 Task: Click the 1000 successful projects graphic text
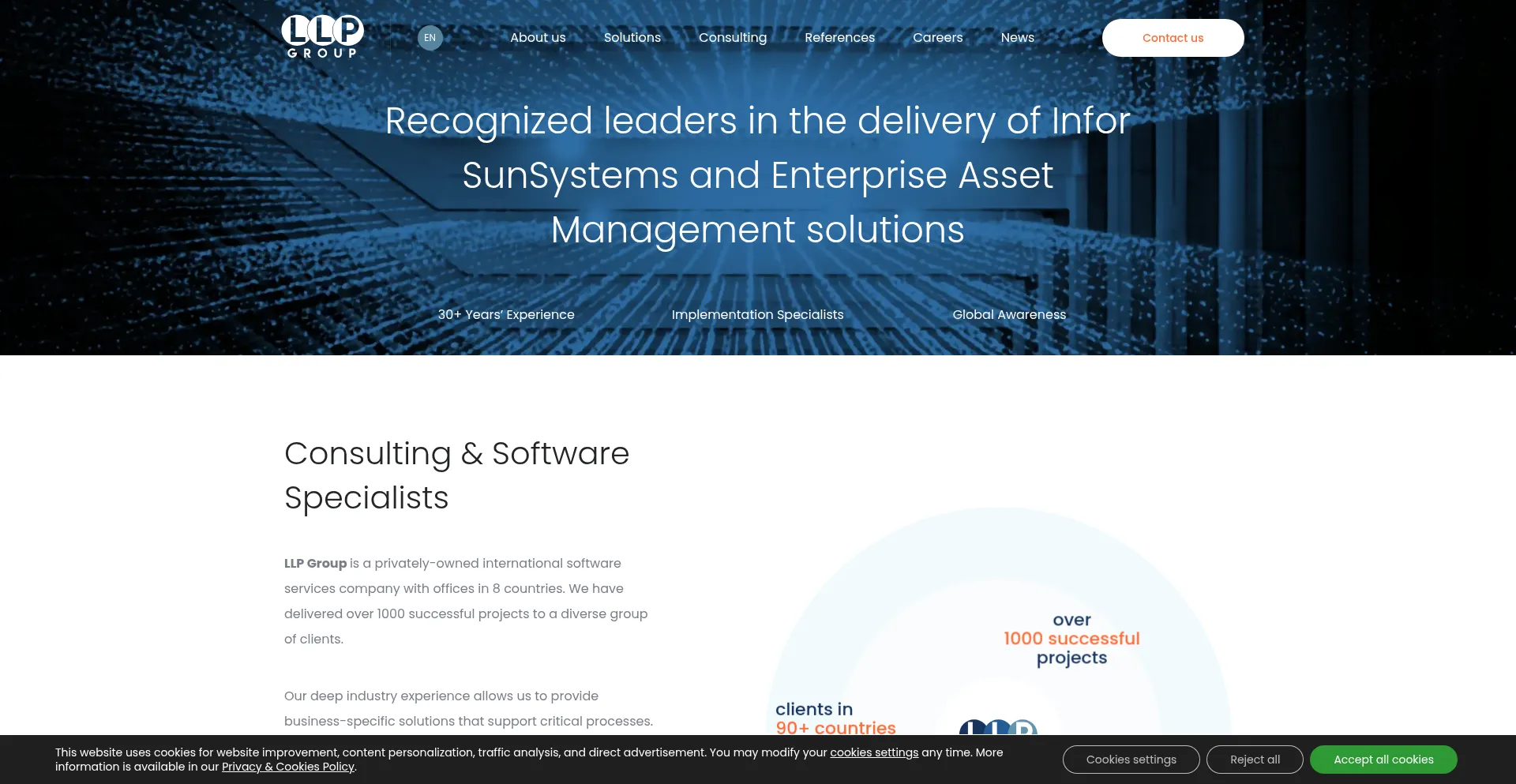pyautogui.click(x=1071, y=639)
